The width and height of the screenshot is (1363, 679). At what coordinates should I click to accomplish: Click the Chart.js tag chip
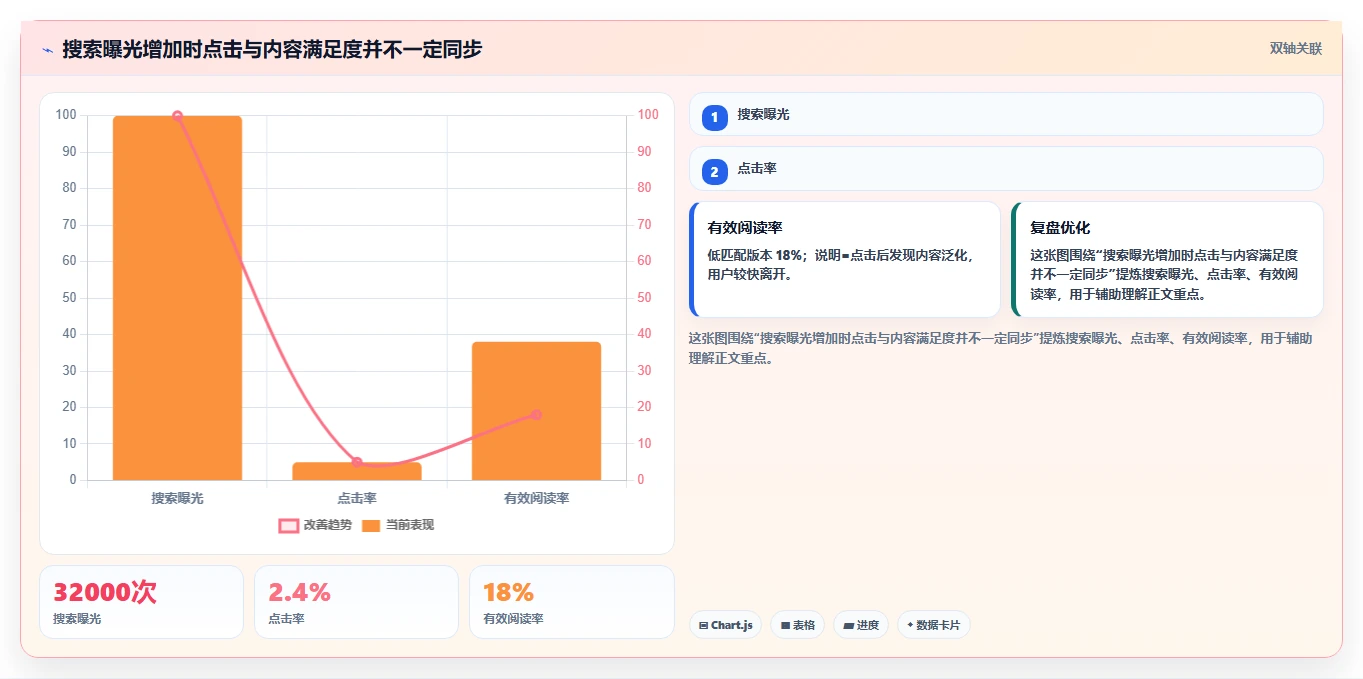pyautogui.click(x=725, y=625)
